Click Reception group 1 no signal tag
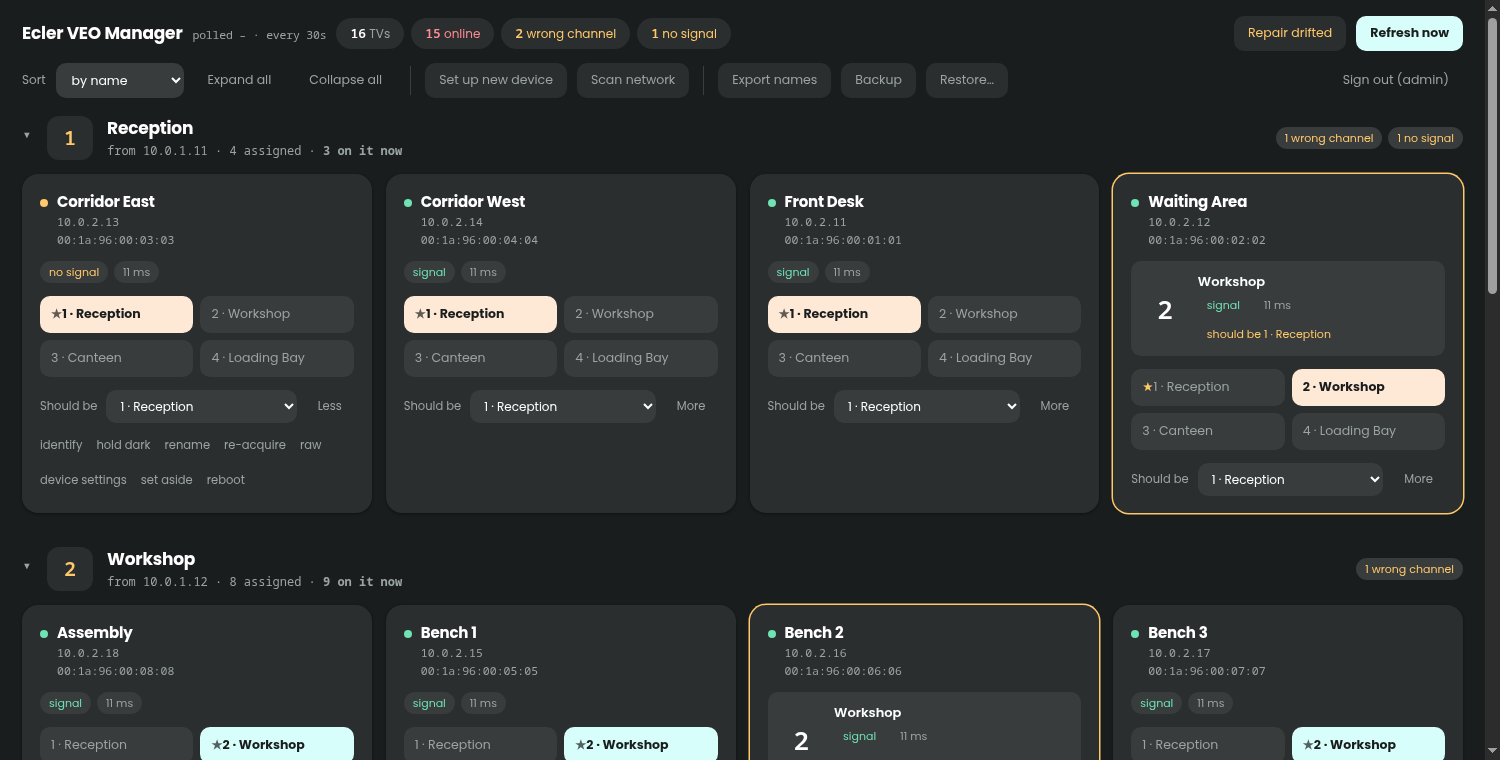The width and height of the screenshot is (1500, 760). (1425, 138)
